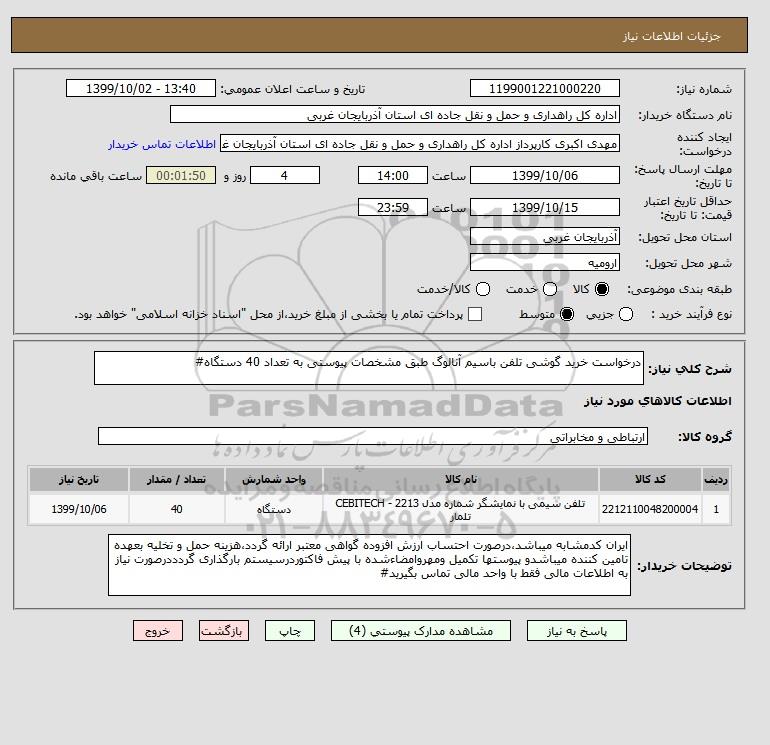Click the بازگشت back button
Viewport: 770px width, 745px height.
coord(223,631)
